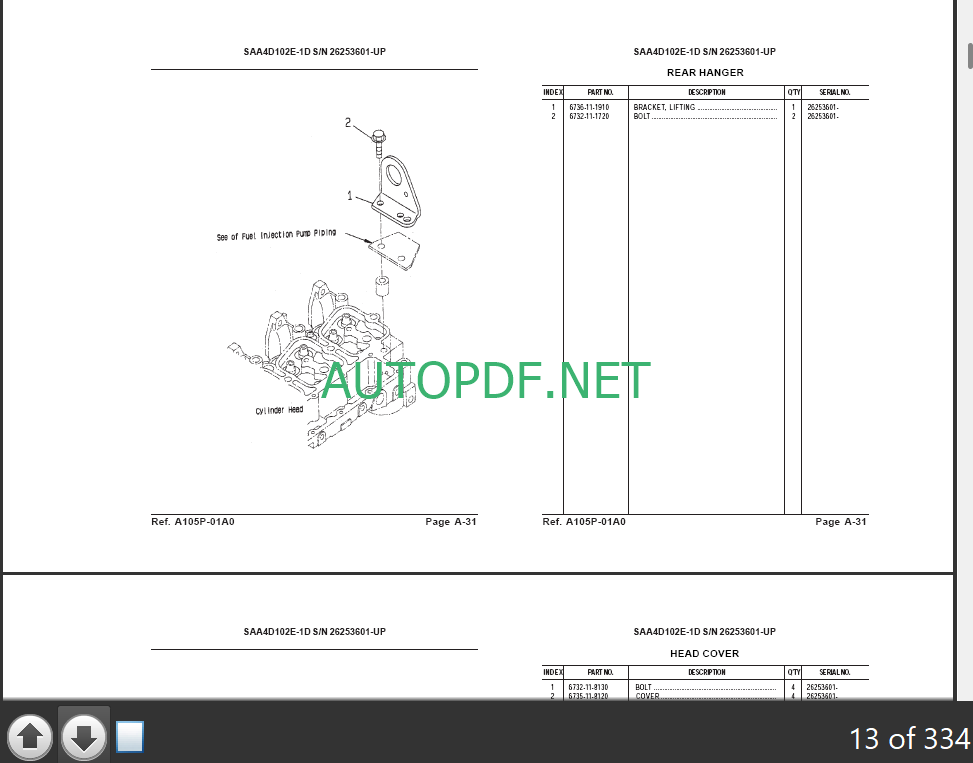Image resolution: width=973 pixels, height=763 pixels.
Task: Click the previous page up arrow
Action: click(x=30, y=738)
